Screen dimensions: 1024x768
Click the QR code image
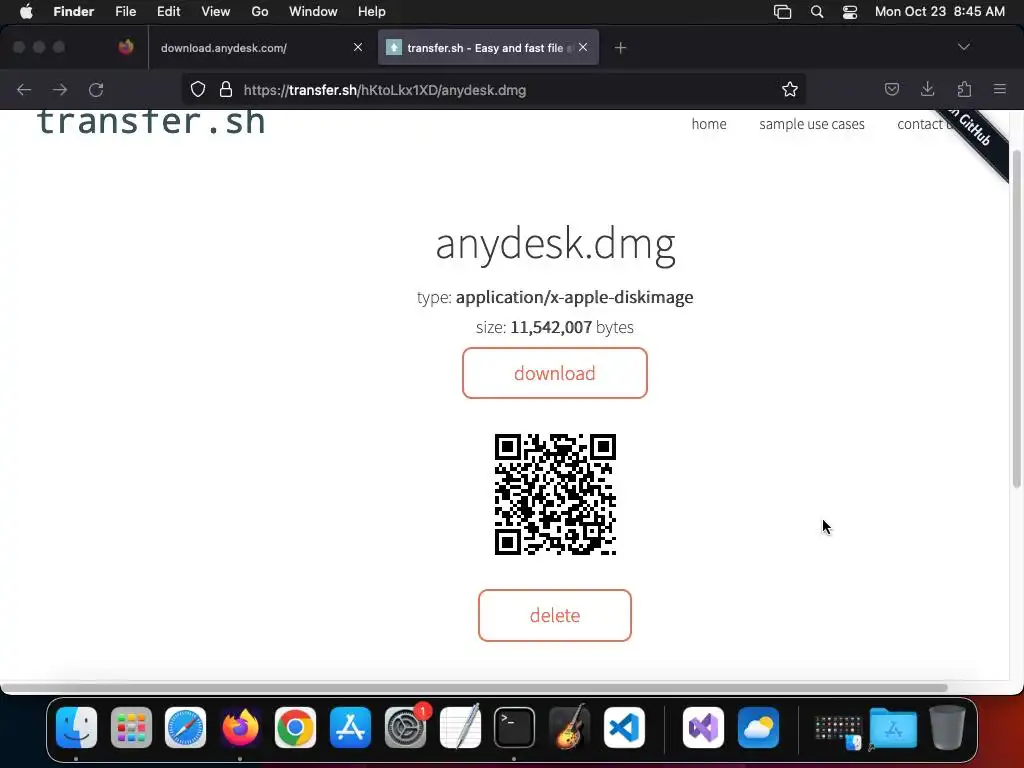pos(555,494)
